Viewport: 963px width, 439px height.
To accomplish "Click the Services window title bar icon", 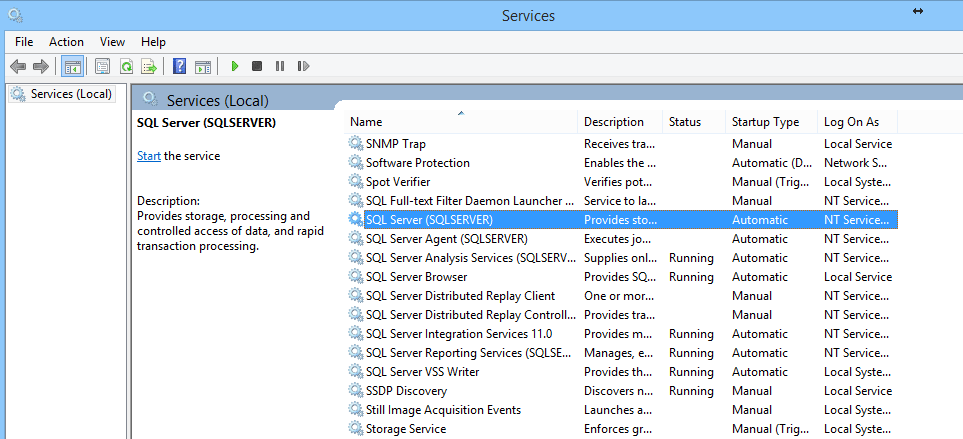I will point(15,15).
